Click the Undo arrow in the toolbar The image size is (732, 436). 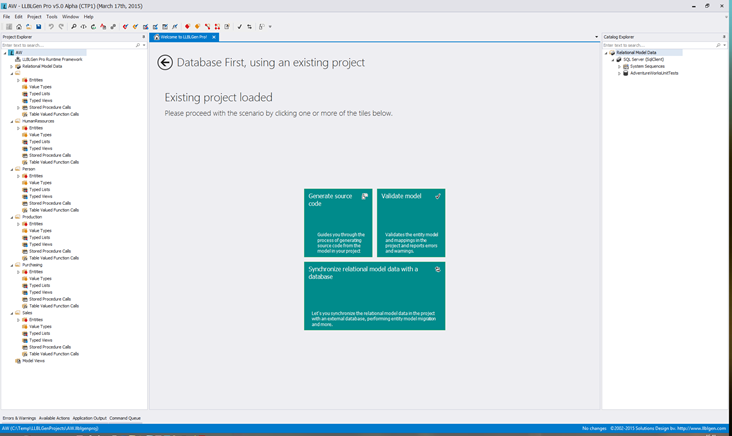coord(51,27)
